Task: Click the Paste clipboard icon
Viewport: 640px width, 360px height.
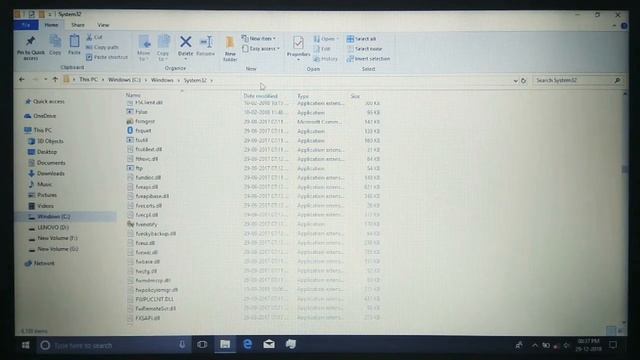Action: [x=74, y=41]
